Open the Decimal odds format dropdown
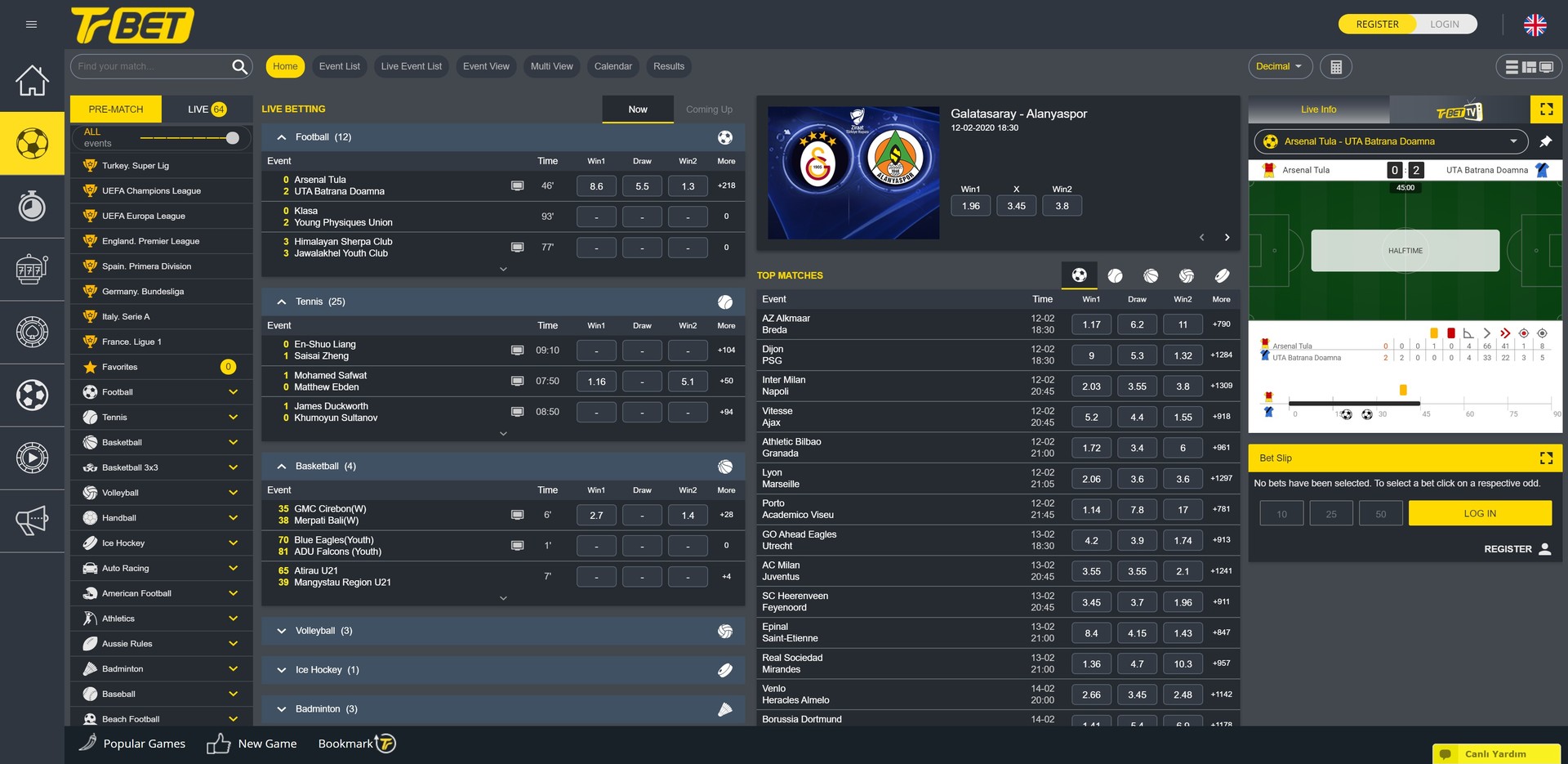Screen dimensions: 1568x764 coord(1280,67)
